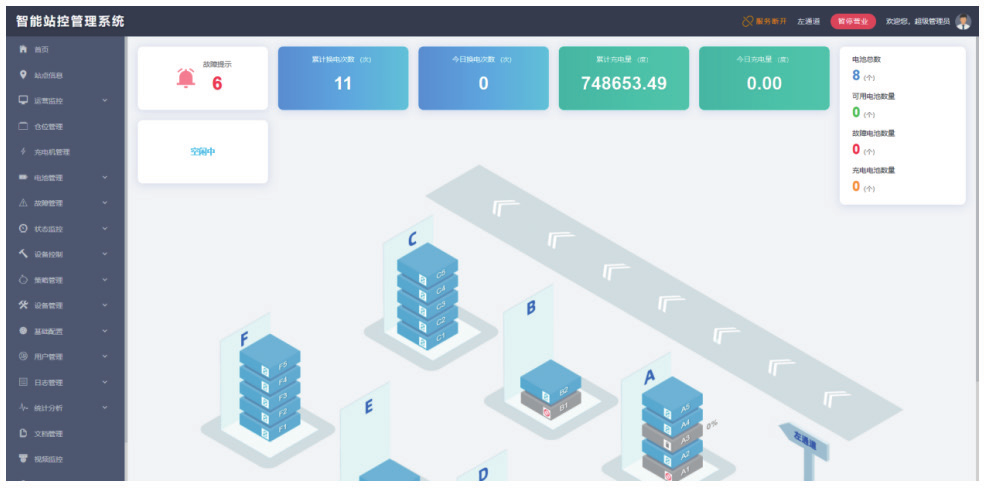Open the 设备控制 menu item
Viewport: 985px width, 489px height.
[65, 254]
